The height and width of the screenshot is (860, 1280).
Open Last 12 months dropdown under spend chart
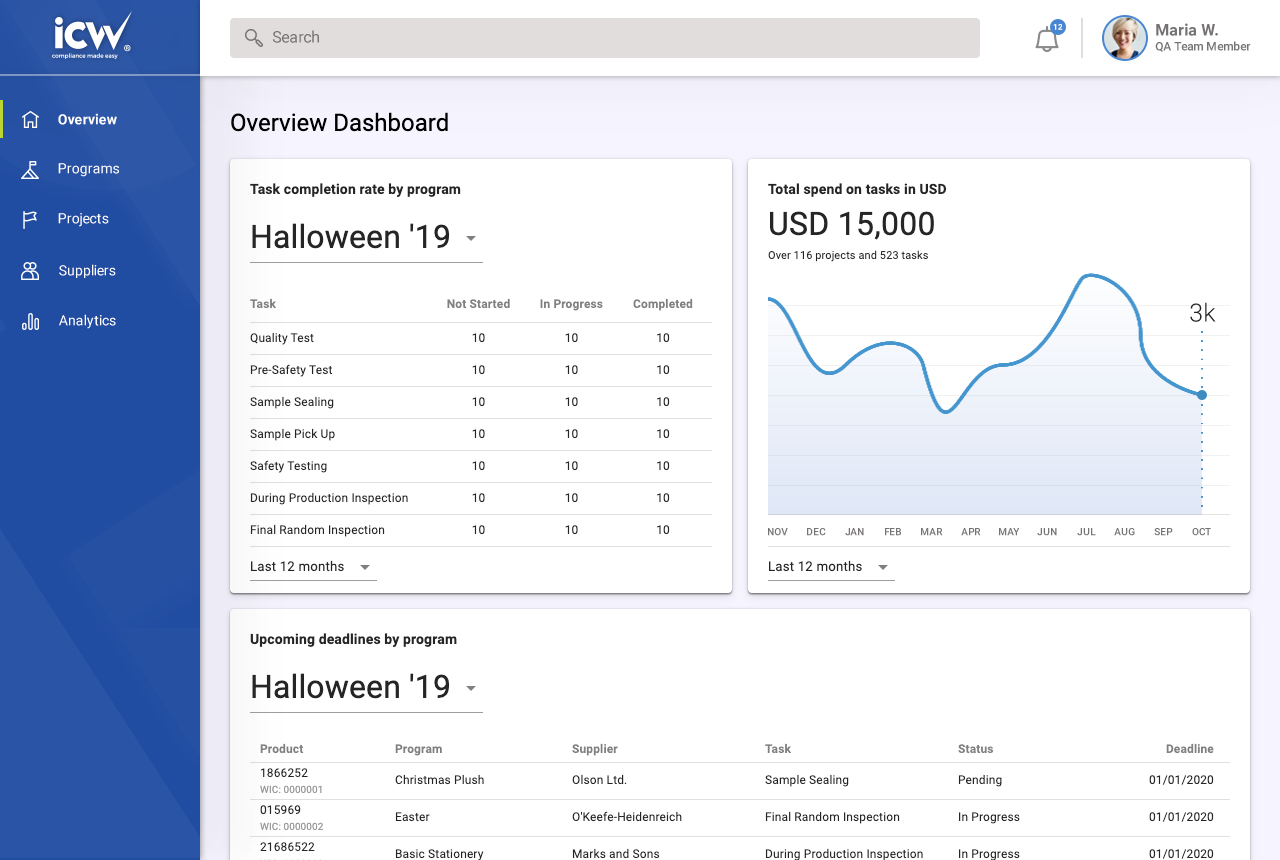tap(883, 567)
